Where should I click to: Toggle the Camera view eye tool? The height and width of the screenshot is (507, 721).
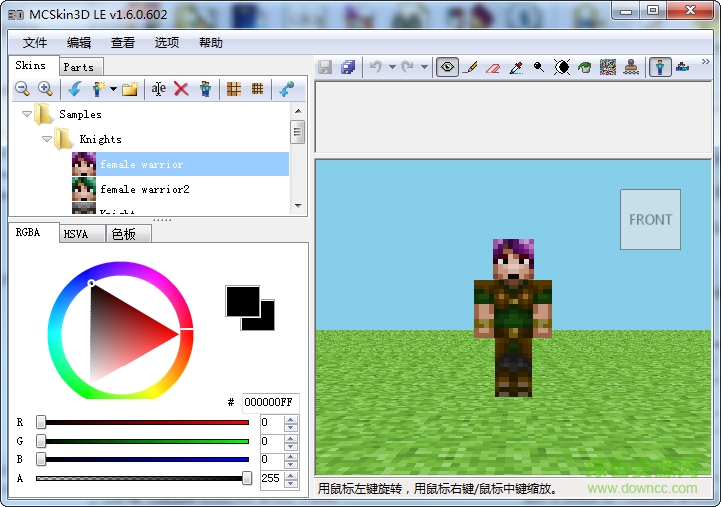pos(446,67)
